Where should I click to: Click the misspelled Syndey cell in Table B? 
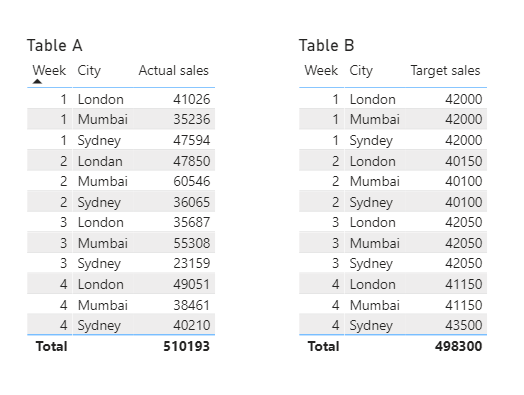[x=371, y=141]
